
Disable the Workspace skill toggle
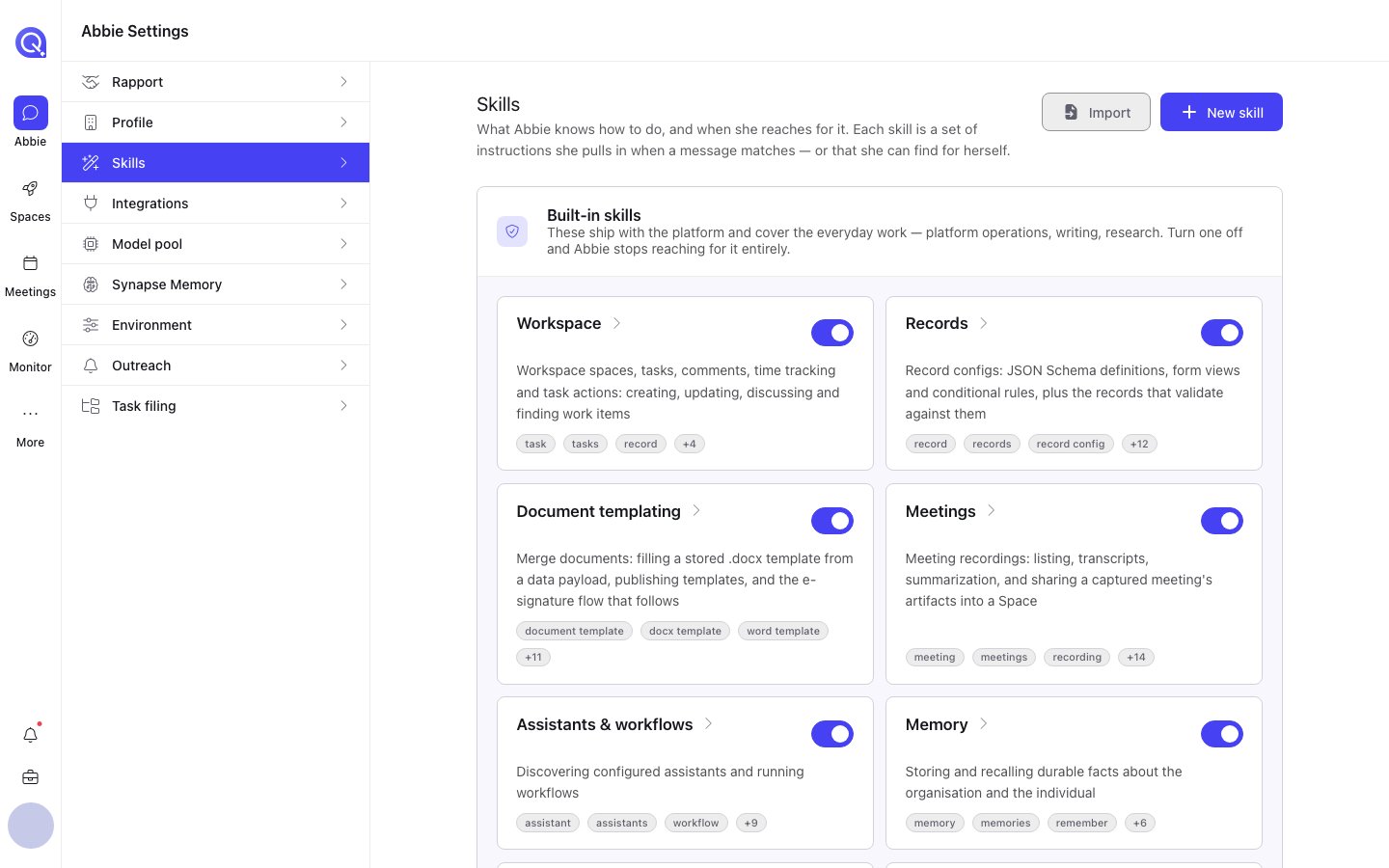coord(832,333)
